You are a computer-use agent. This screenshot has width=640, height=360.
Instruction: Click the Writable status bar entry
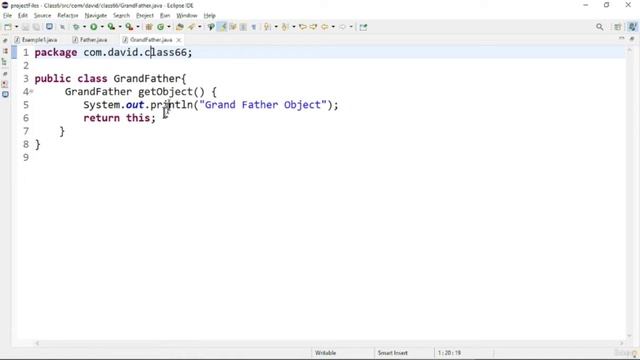[x=325, y=353]
